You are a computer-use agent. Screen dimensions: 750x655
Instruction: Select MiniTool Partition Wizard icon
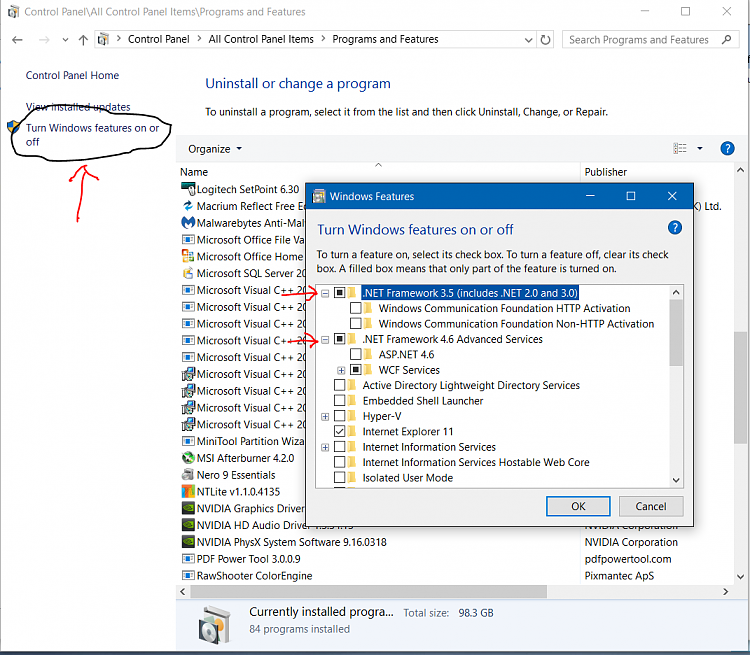[x=188, y=441]
